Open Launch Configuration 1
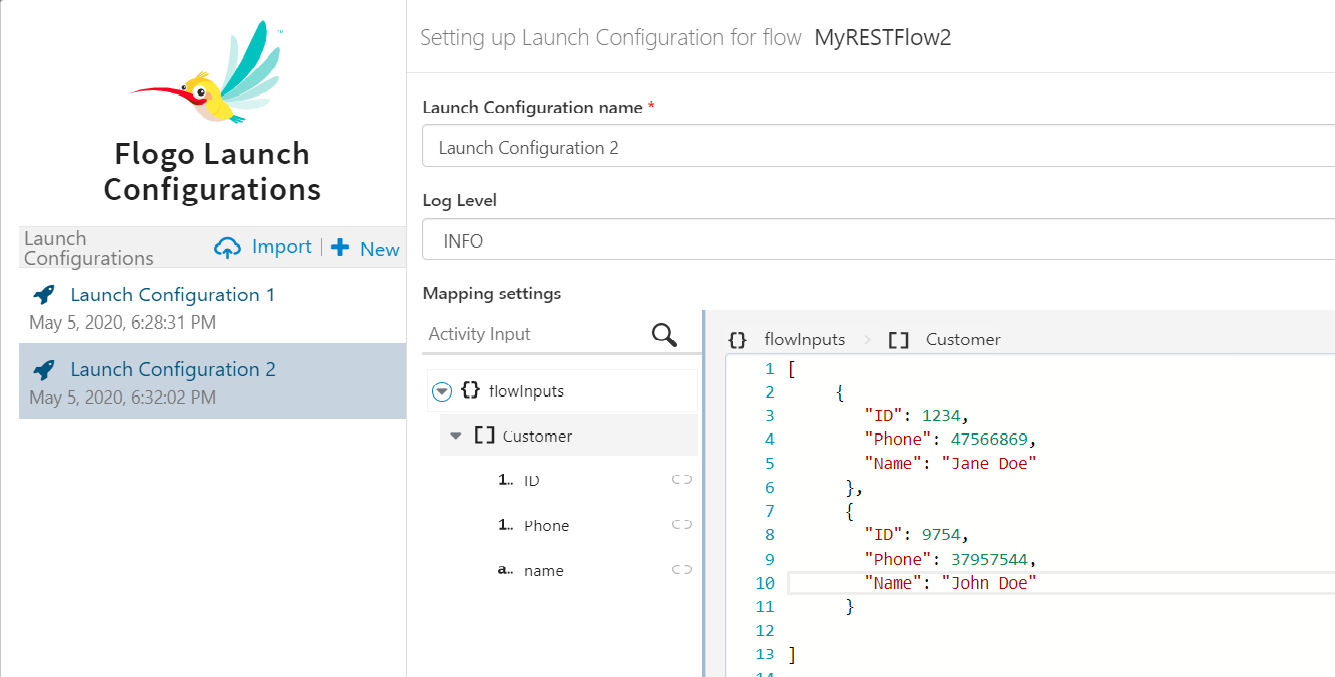Viewport: 1335px width, 677px height. [x=172, y=295]
